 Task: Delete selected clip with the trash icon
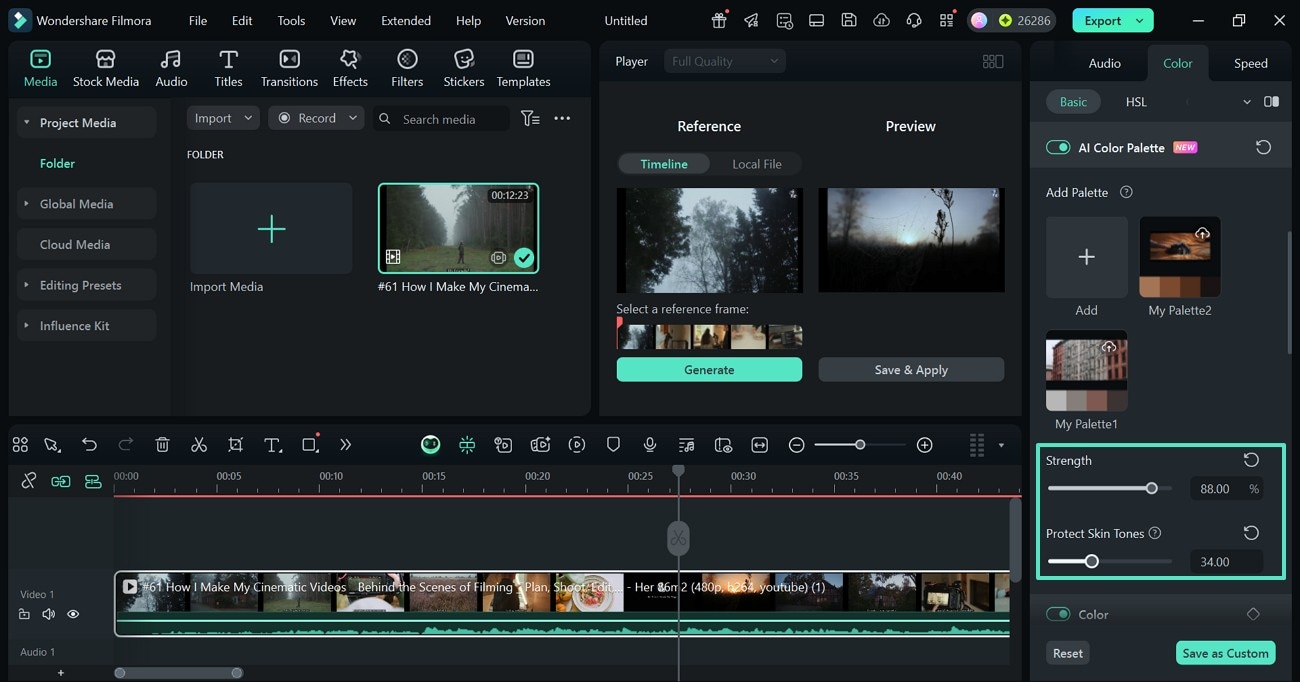pos(163,445)
